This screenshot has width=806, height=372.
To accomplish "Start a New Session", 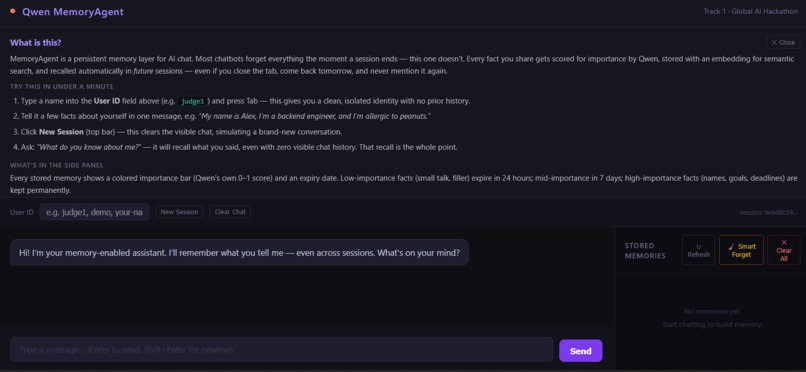I will 179,212.
